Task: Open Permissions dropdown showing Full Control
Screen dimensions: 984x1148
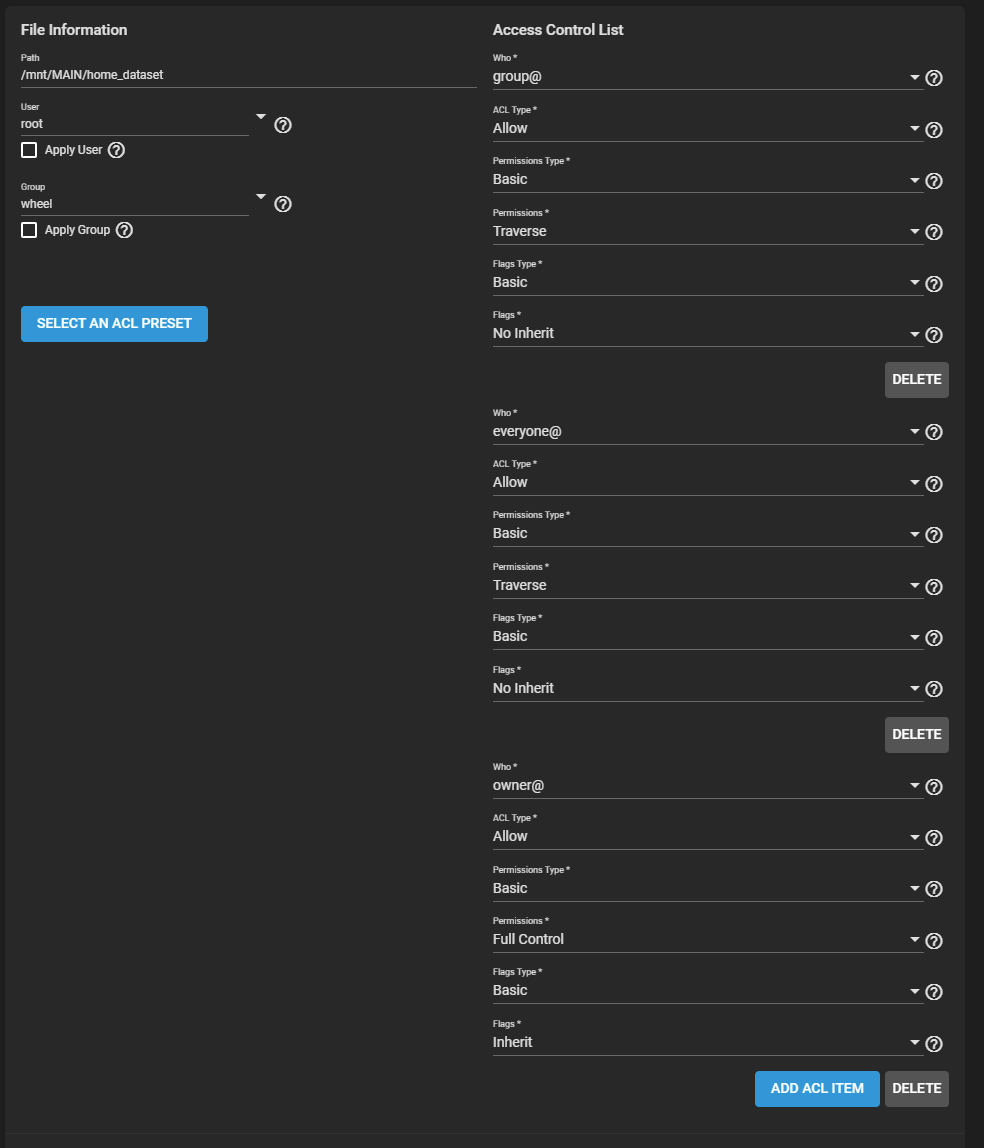Action: (707, 939)
